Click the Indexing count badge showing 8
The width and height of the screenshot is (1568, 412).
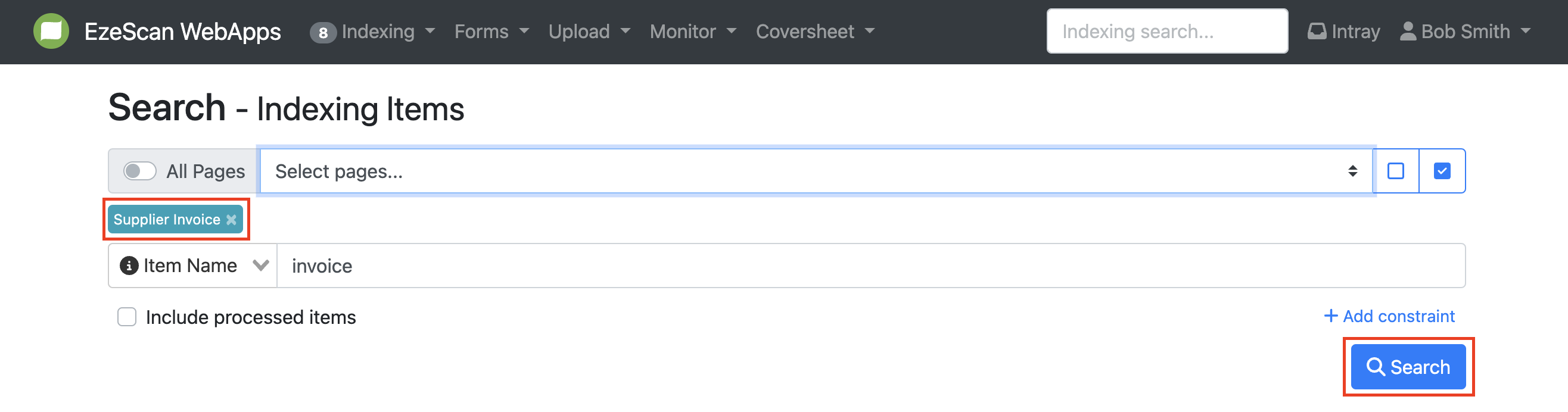[323, 32]
